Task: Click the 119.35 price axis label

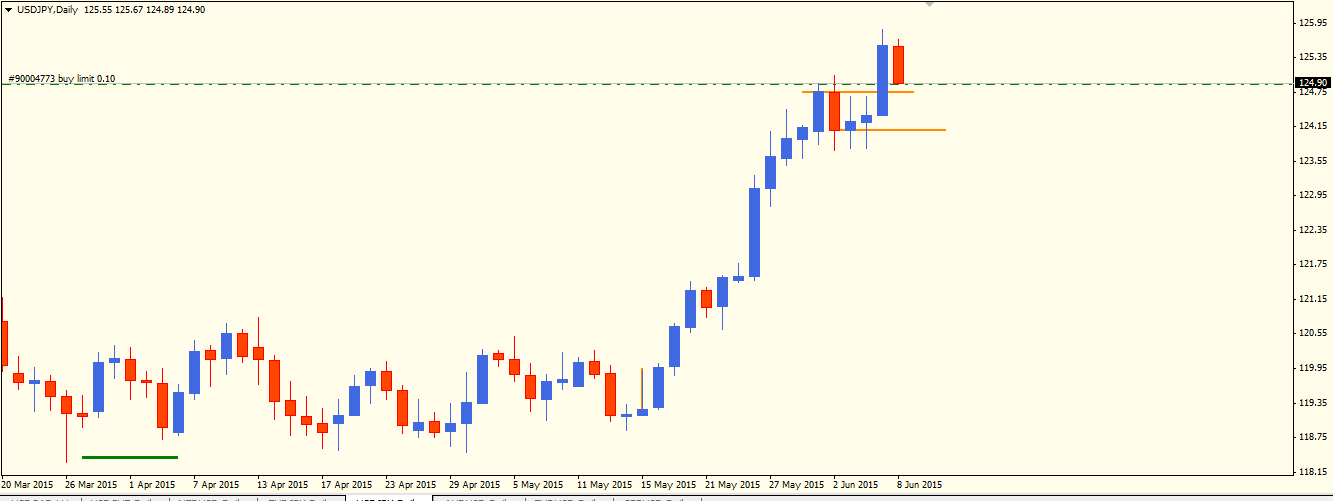Action: 1312,403
